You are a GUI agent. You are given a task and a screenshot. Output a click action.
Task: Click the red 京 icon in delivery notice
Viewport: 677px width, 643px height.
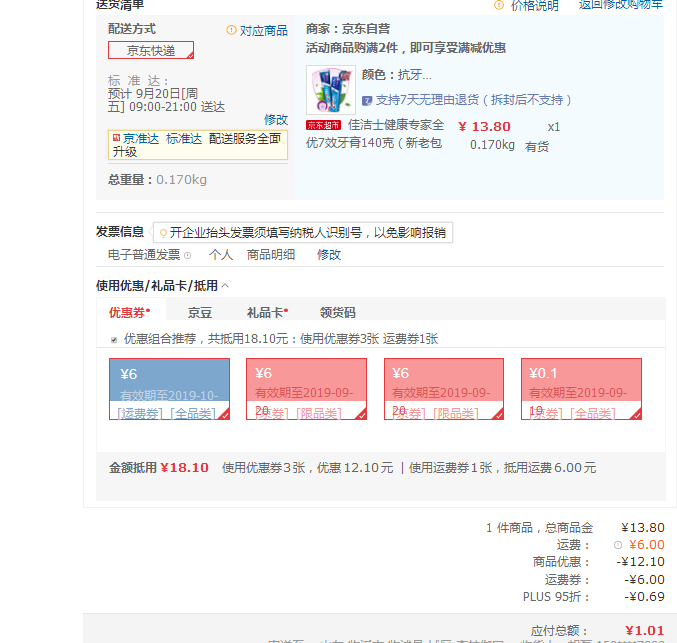click(116, 138)
